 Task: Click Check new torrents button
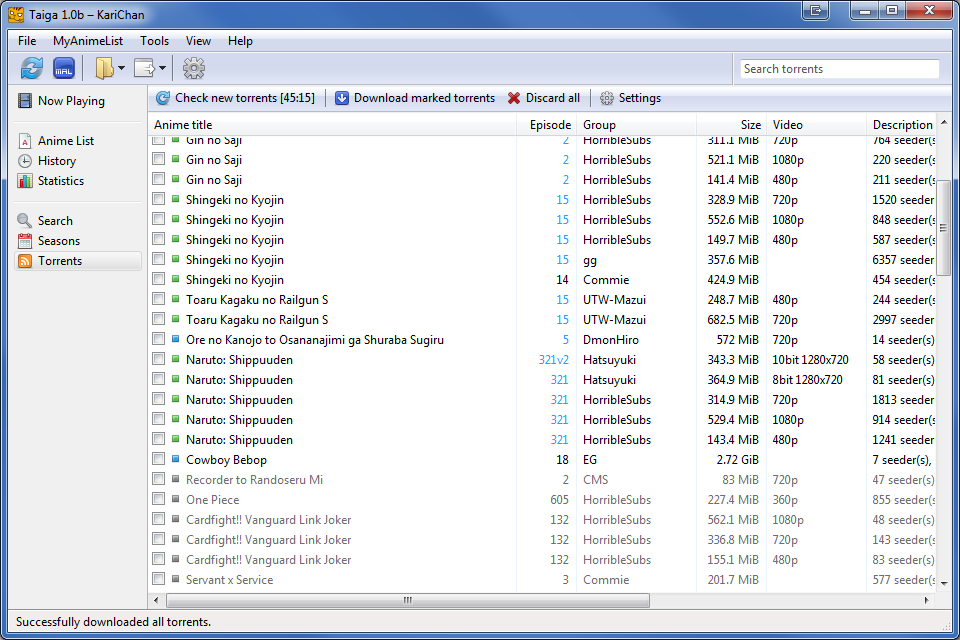tap(236, 98)
